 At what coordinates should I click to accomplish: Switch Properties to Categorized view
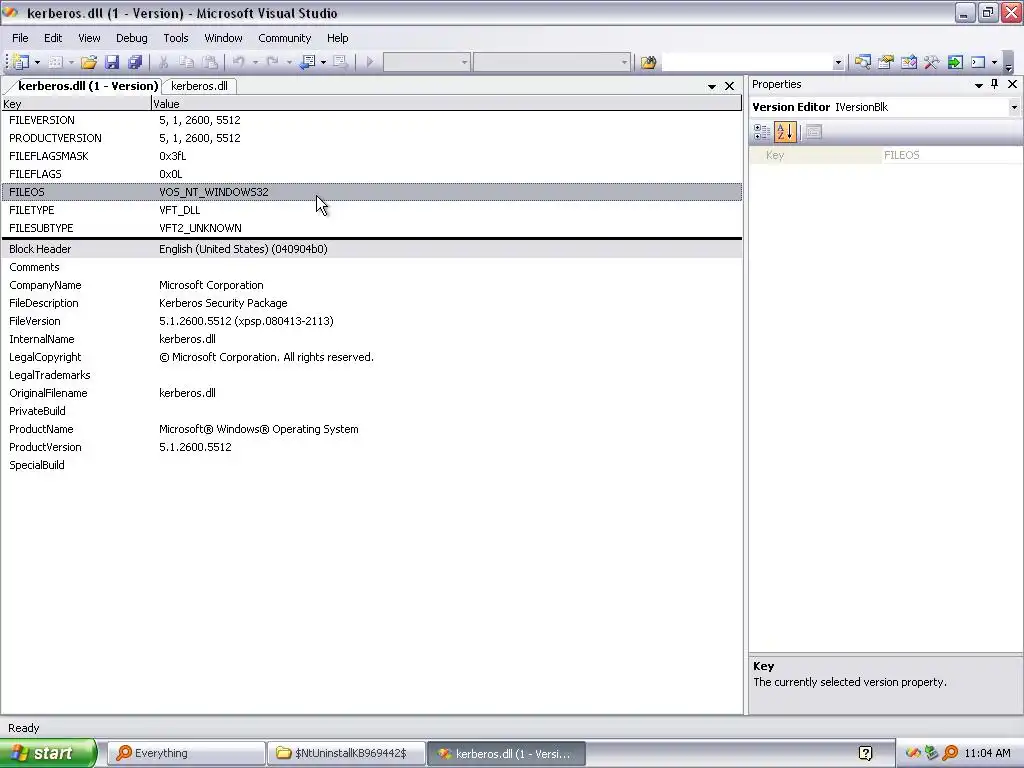point(762,132)
